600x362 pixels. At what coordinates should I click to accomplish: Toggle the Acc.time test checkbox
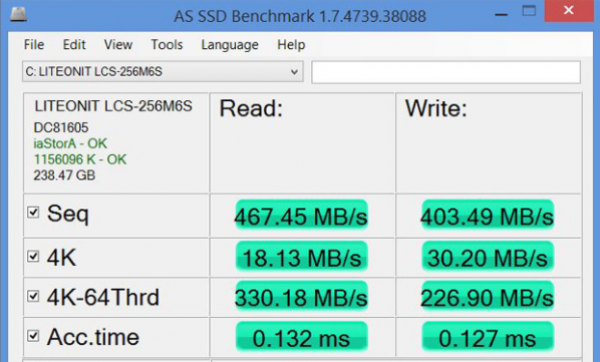(33, 336)
